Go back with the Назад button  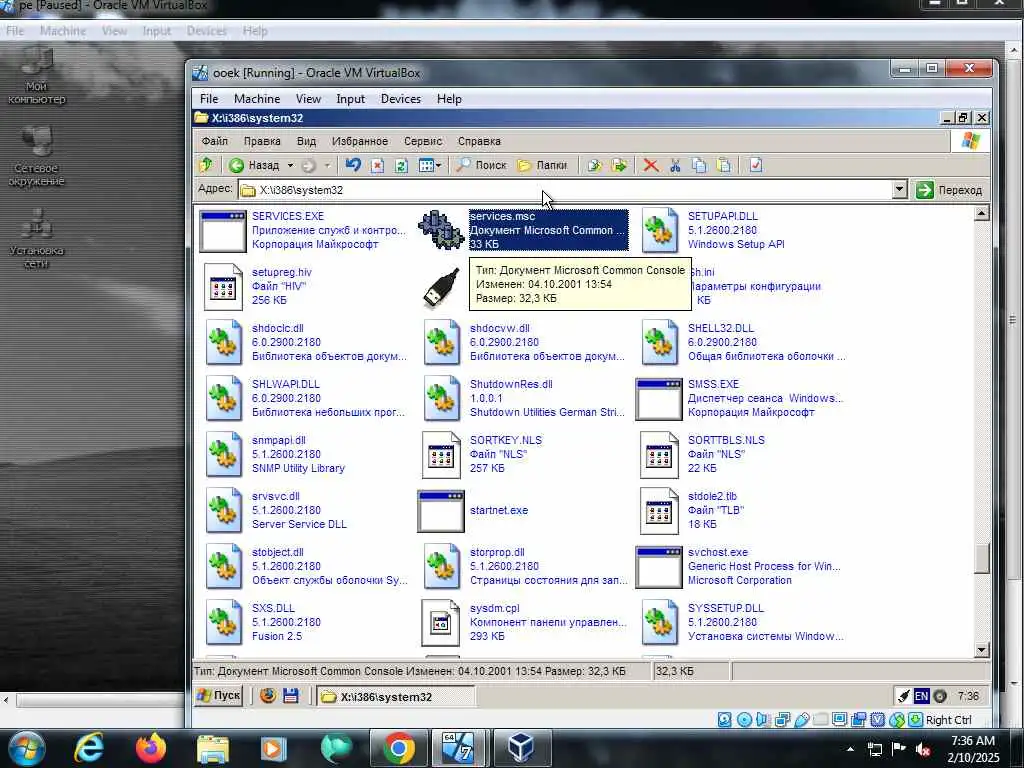coord(255,165)
